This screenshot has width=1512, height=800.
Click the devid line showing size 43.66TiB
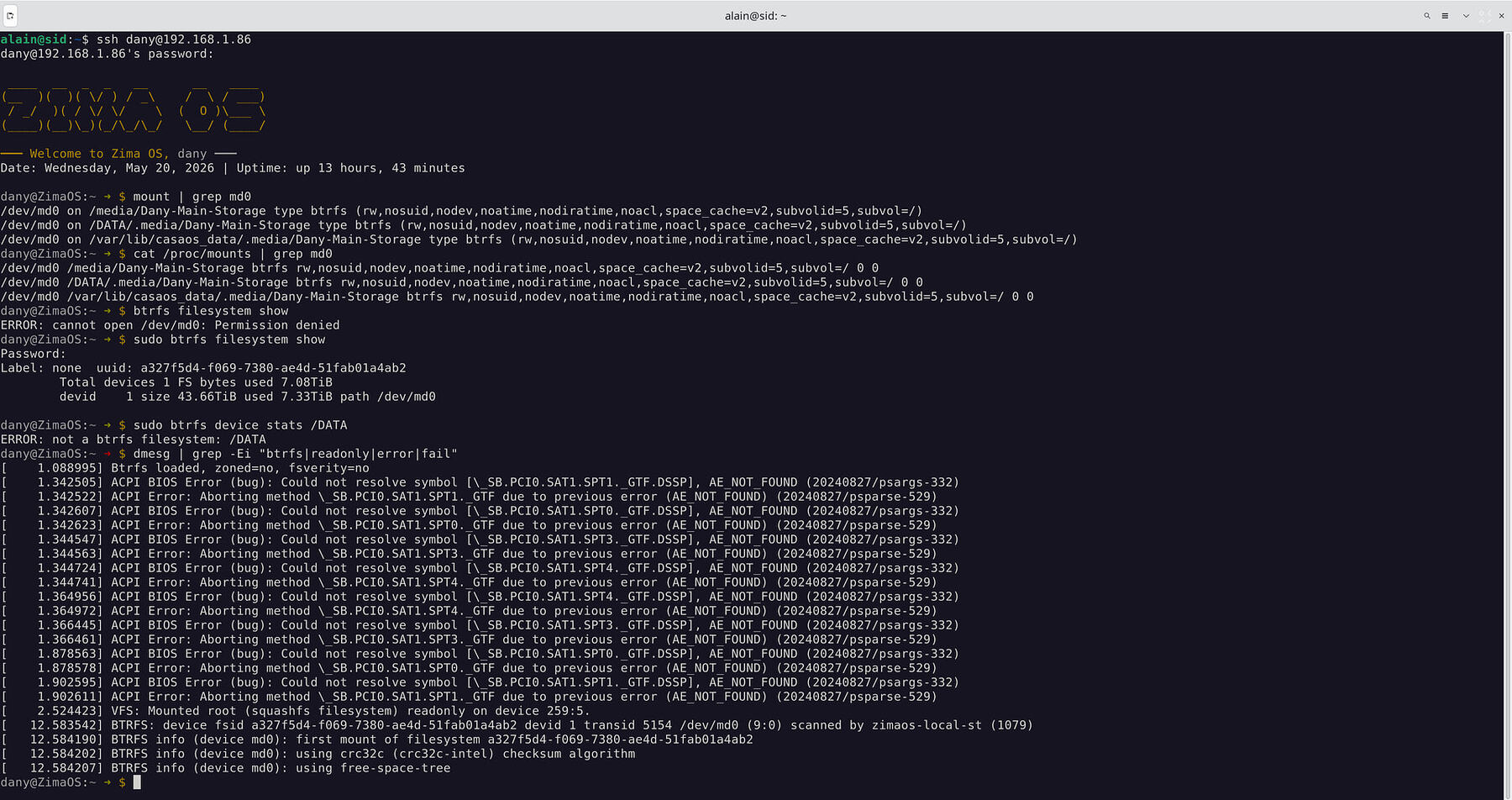(247, 397)
